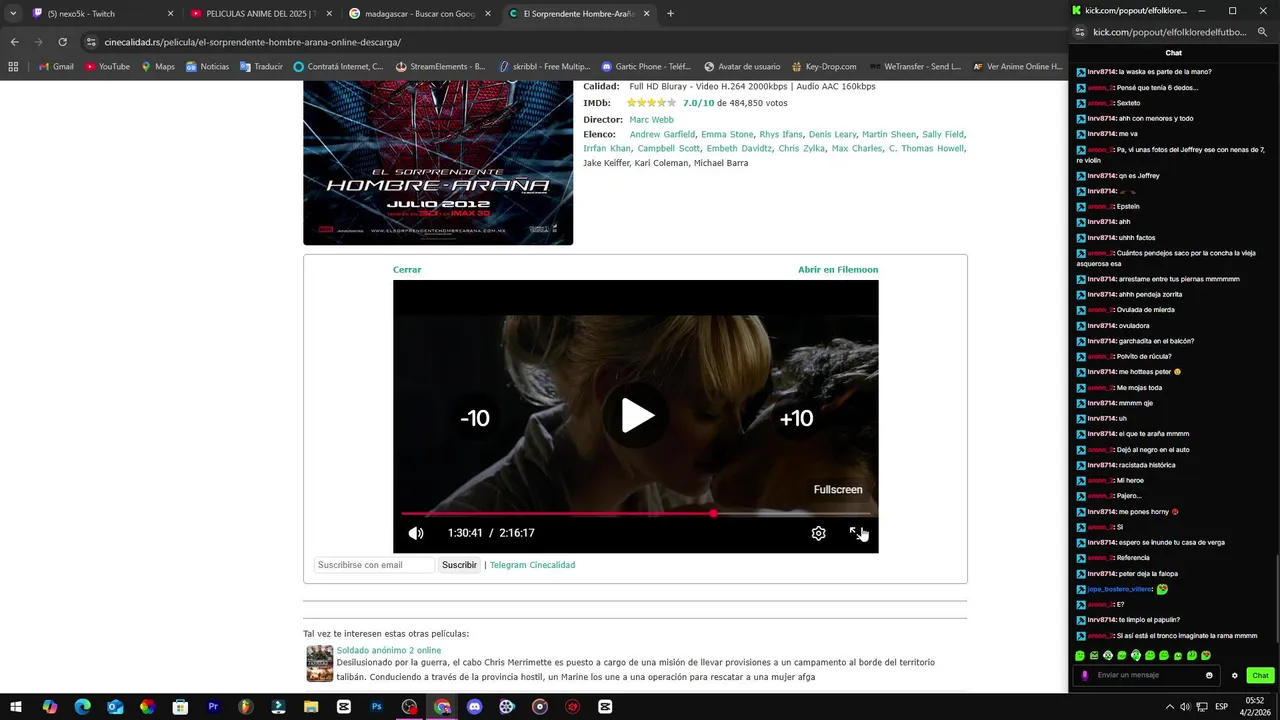The image size is (1280, 720).
Task: Open File Explorer from the taskbar
Action: coord(311,706)
